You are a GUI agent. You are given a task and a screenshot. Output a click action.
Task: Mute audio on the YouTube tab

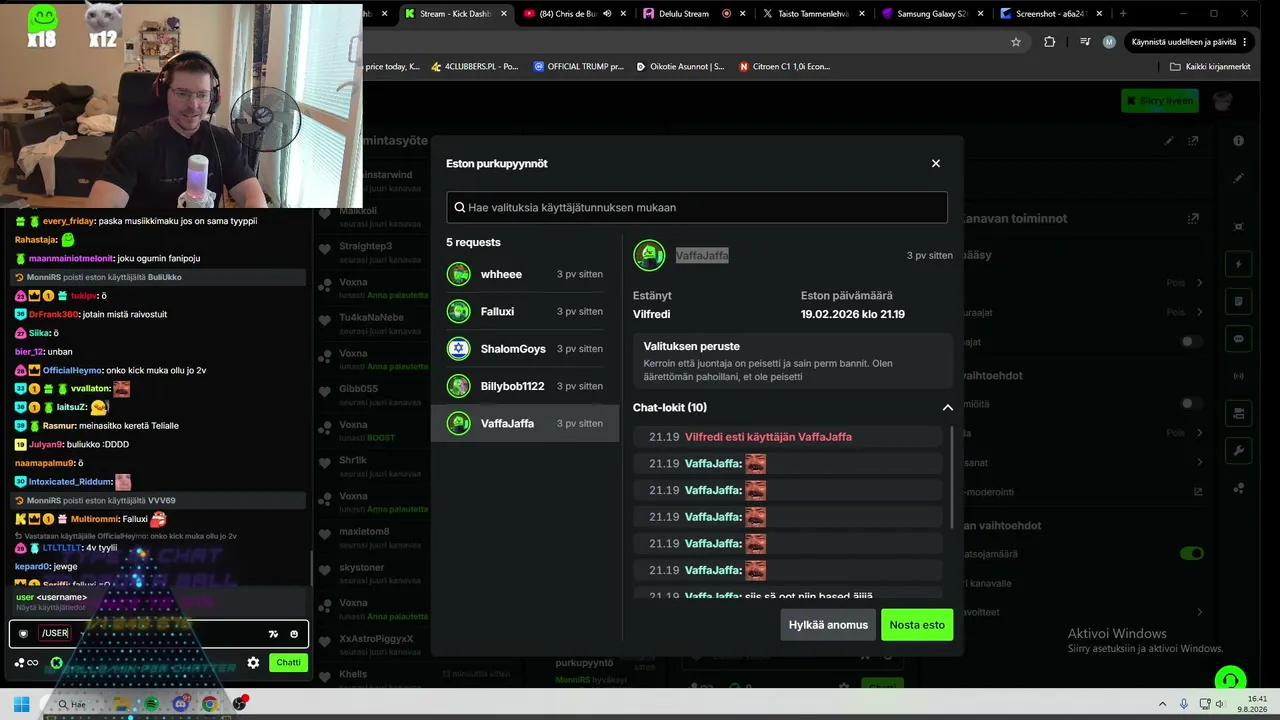click(607, 14)
